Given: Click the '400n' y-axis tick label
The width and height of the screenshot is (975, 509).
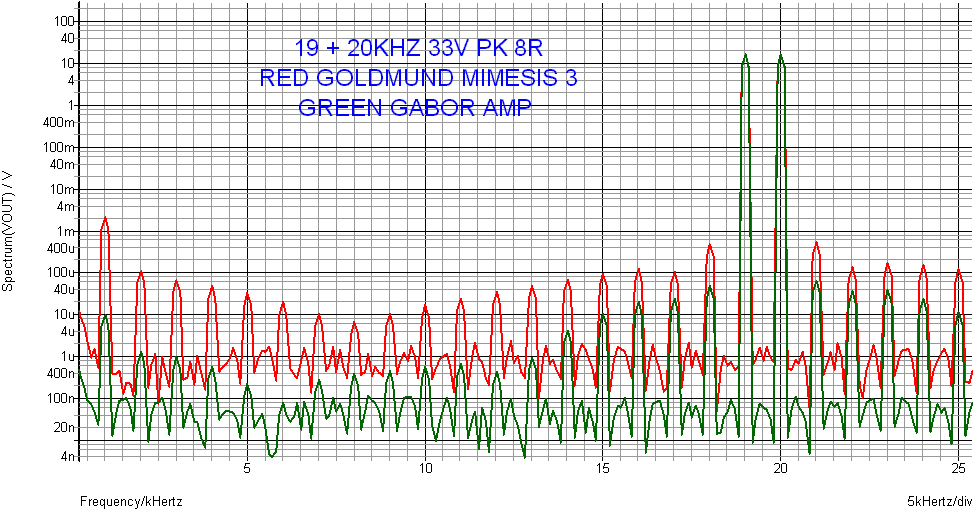Looking at the screenshot, I should (63, 374).
